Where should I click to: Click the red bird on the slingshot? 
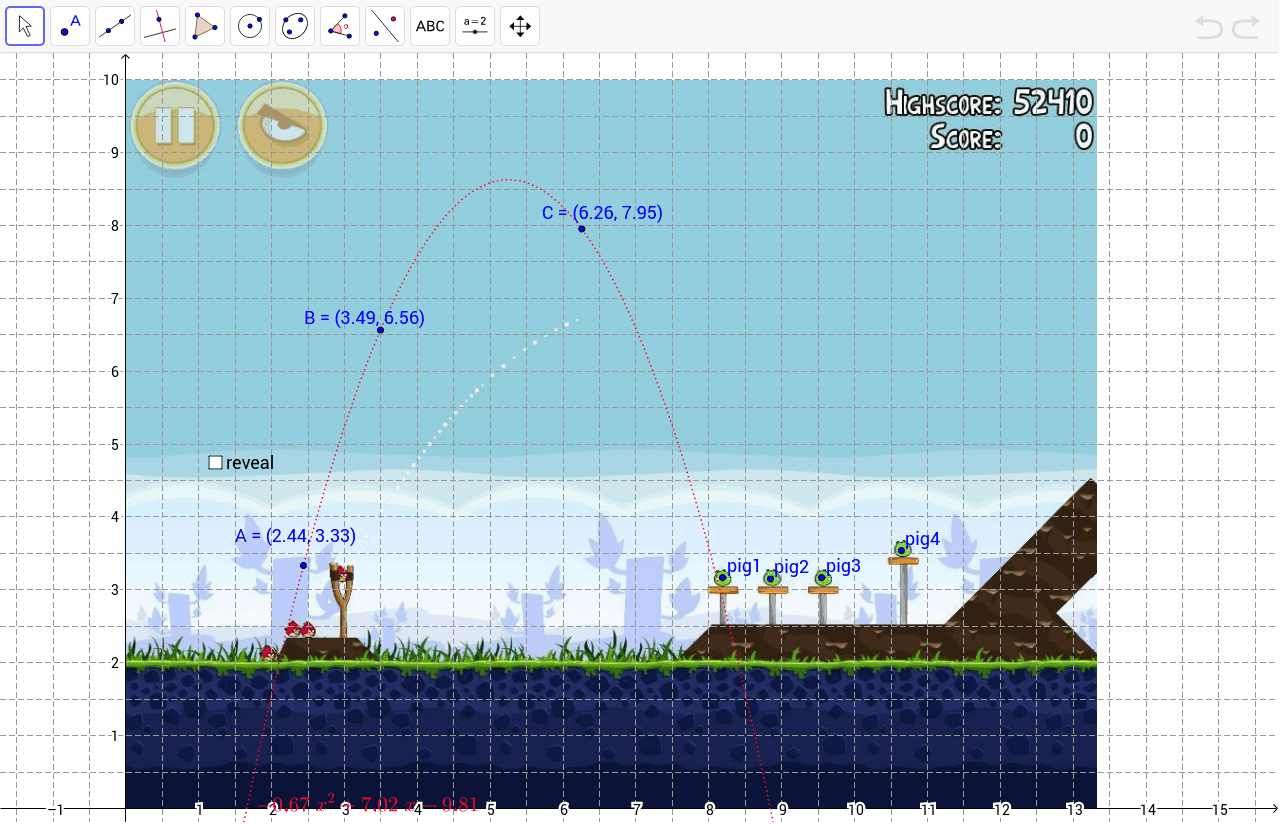click(x=343, y=573)
